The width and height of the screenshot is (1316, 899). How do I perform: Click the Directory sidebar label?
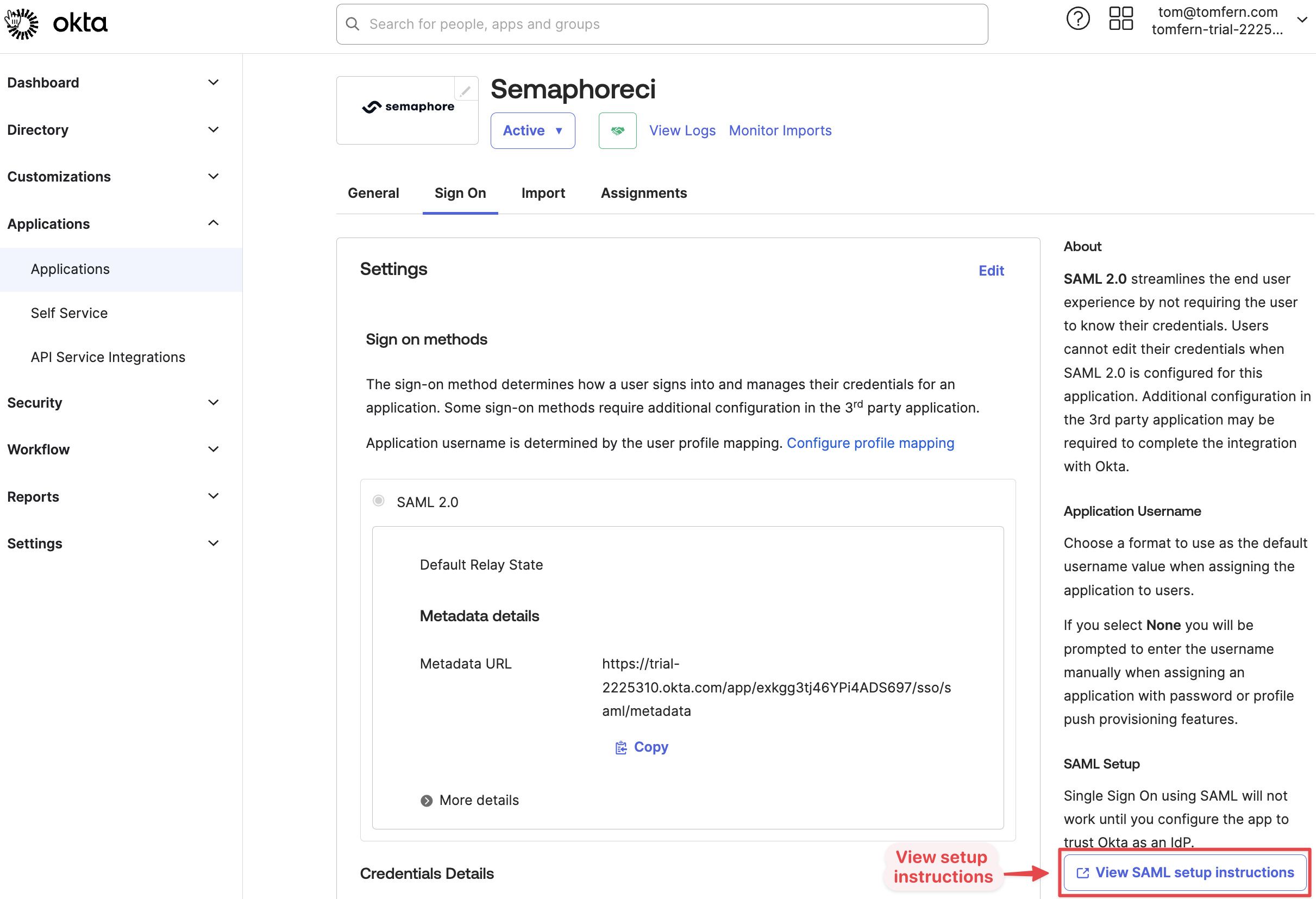(38, 130)
